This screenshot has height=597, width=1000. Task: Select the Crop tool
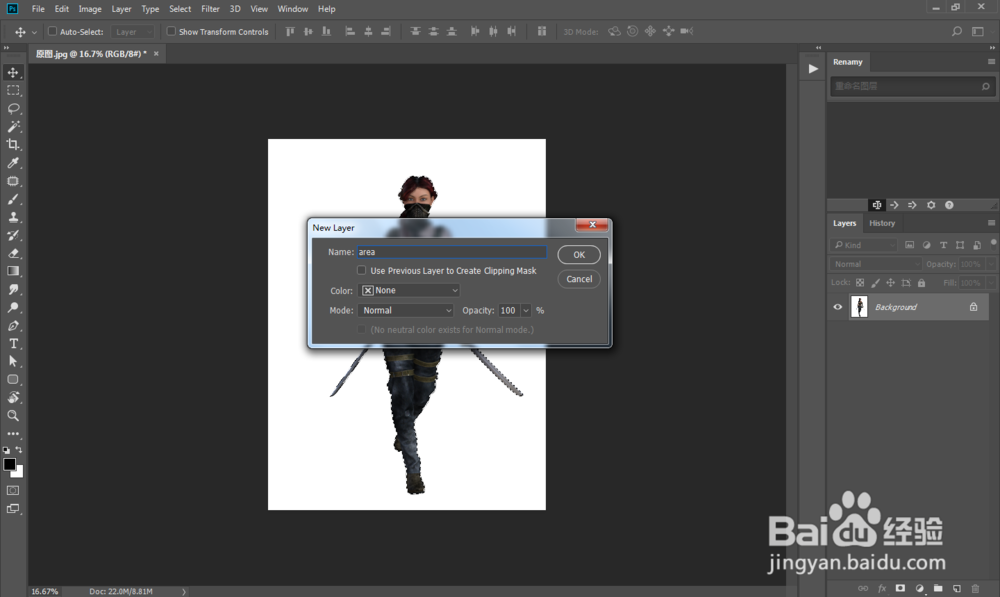tap(13, 145)
